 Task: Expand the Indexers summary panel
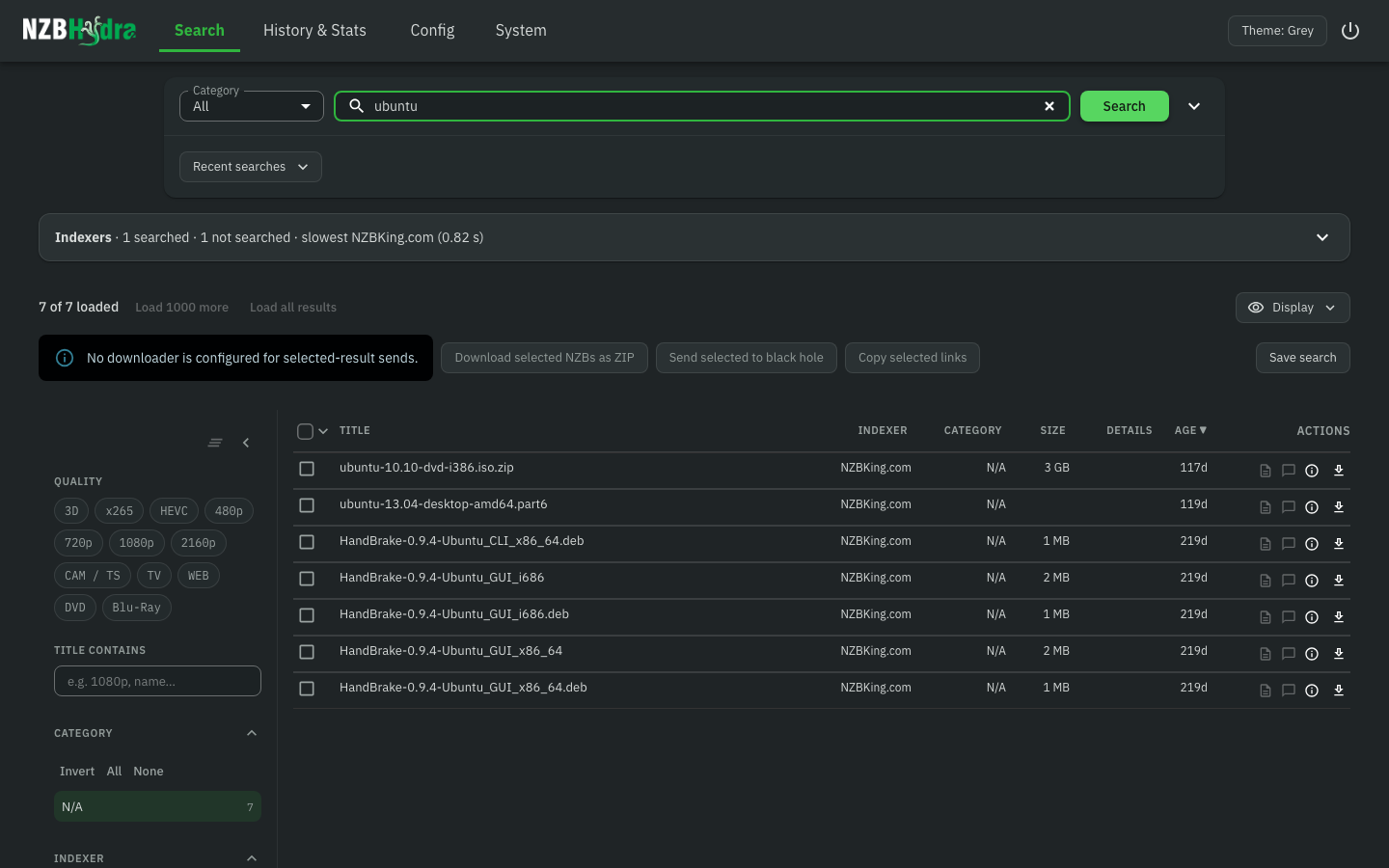(694, 237)
